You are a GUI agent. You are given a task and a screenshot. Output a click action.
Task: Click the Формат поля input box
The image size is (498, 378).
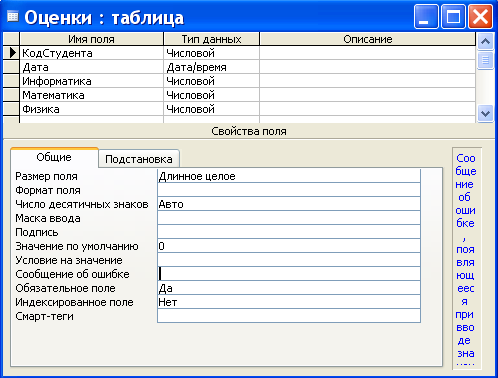(289, 190)
